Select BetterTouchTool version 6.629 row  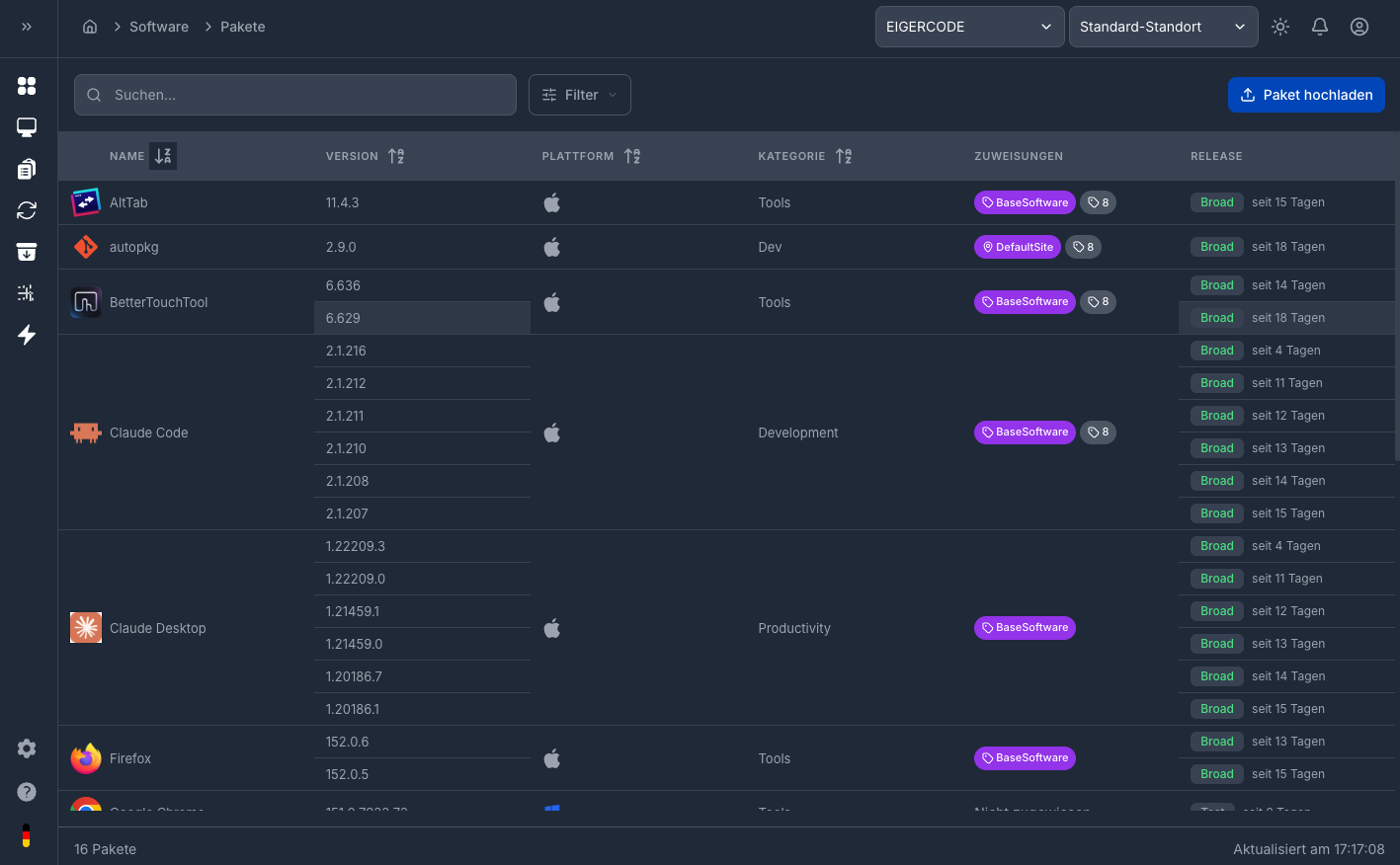422,318
